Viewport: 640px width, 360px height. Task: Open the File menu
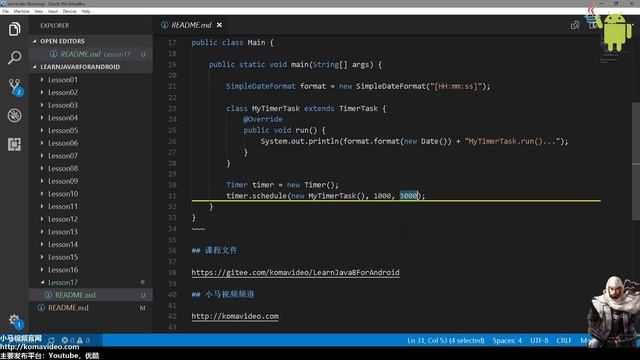click(x=6, y=11)
